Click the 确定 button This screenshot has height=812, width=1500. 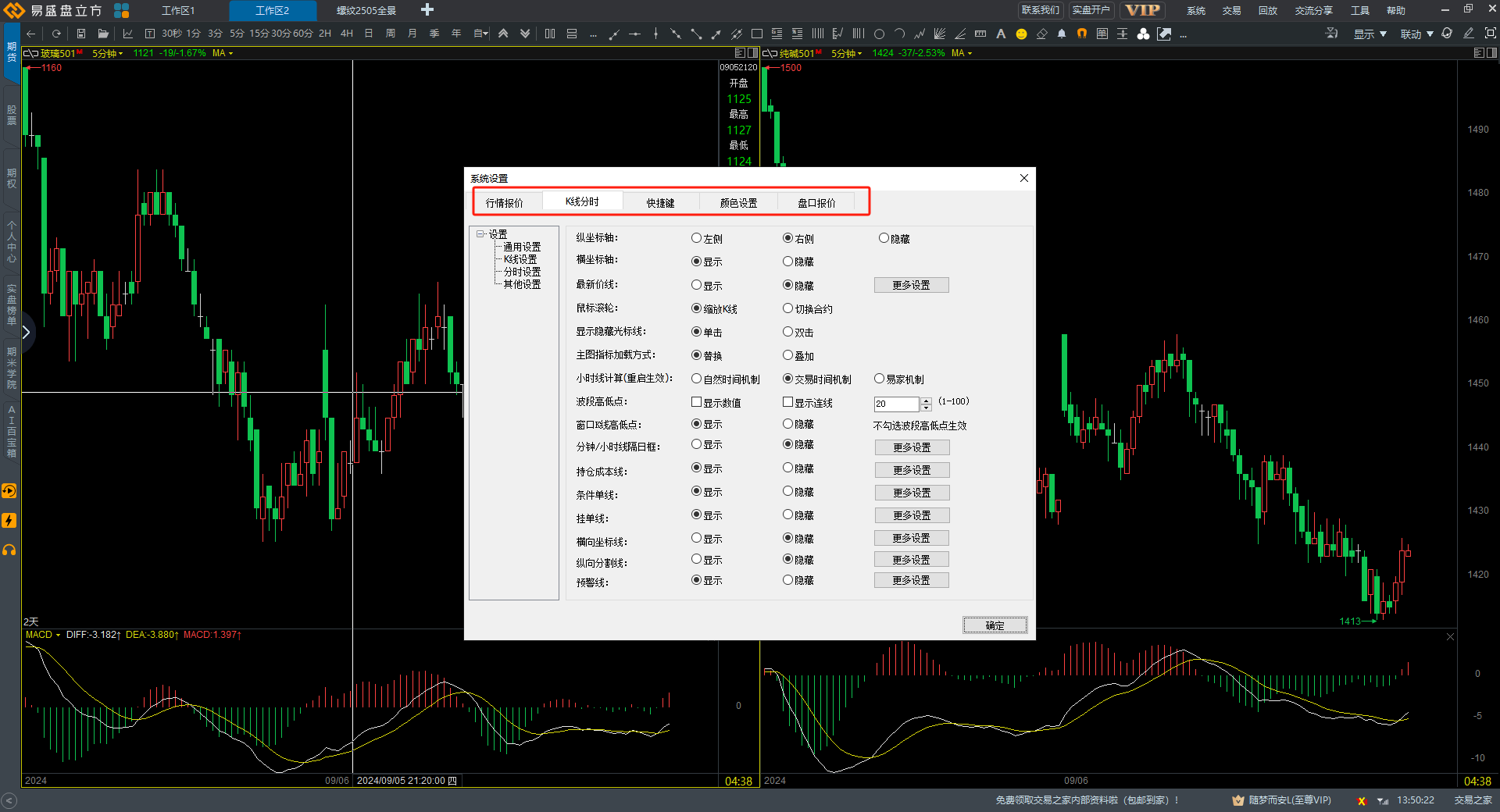[x=995, y=625]
